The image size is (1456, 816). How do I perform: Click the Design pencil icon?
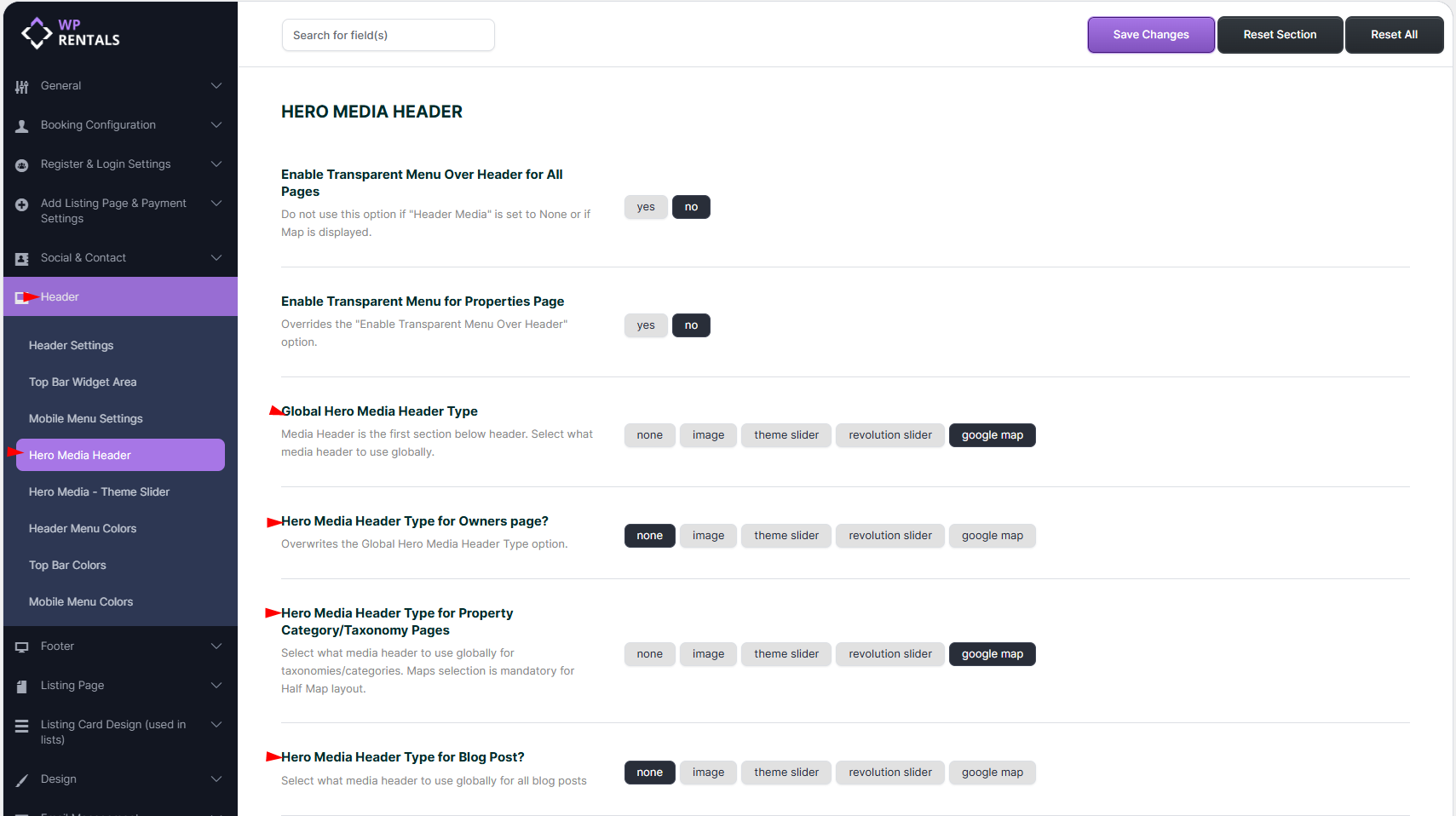click(22, 780)
